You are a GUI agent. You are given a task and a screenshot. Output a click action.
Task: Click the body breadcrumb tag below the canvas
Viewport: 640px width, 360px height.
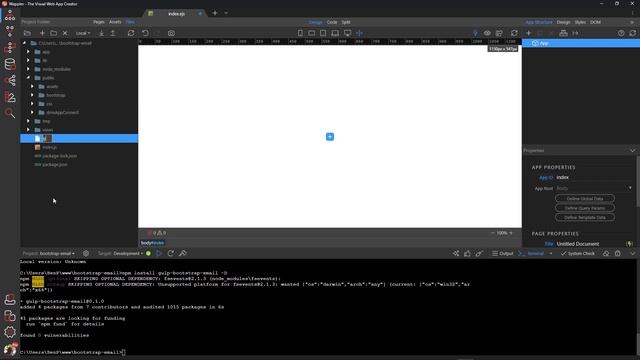(x=152, y=243)
